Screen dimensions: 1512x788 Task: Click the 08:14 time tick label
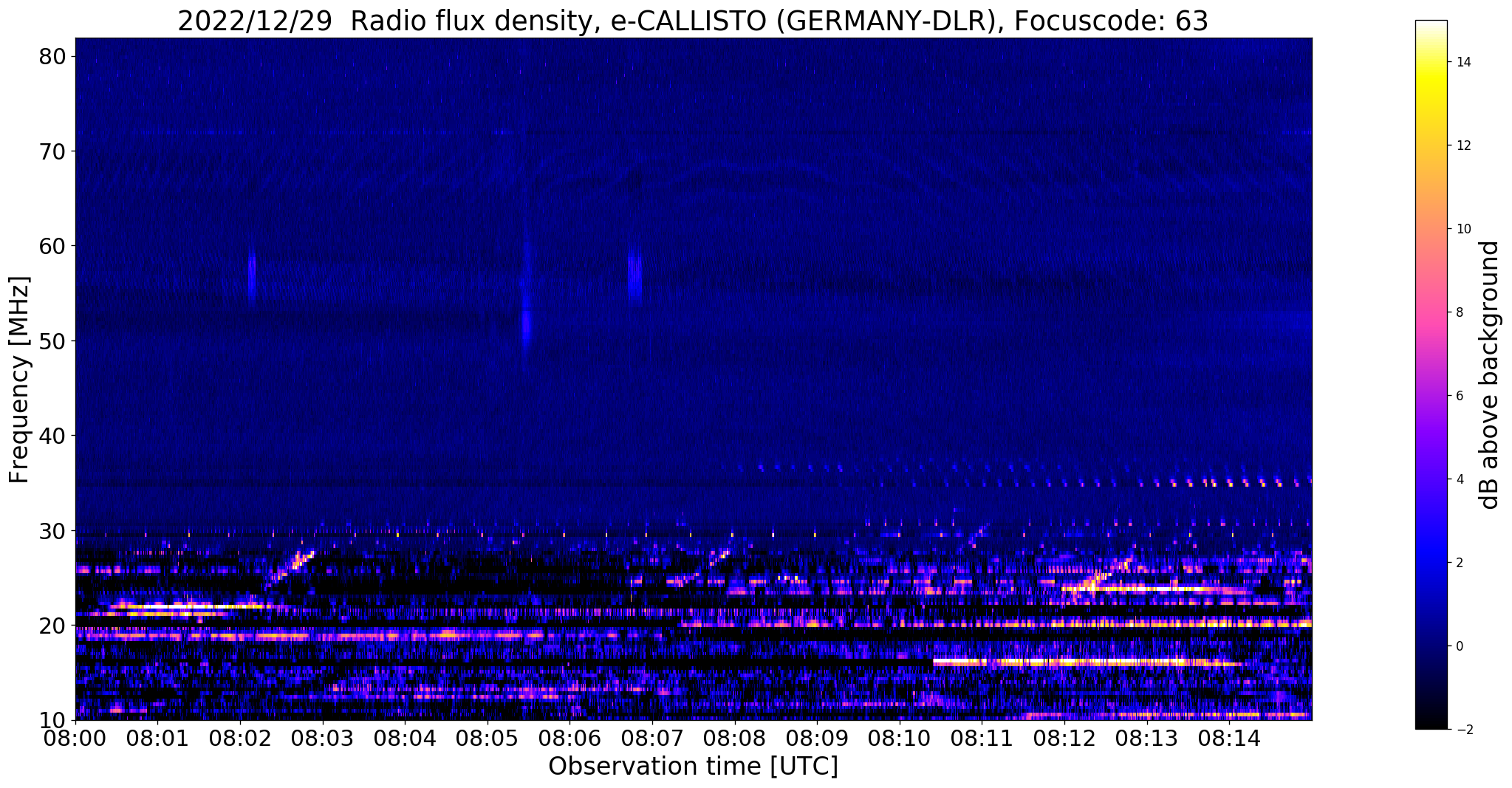click(1229, 737)
